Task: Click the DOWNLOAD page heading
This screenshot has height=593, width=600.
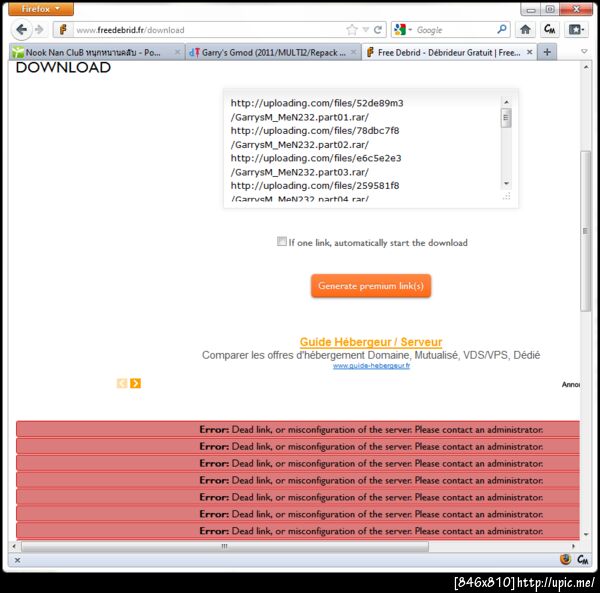Action: point(63,67)
